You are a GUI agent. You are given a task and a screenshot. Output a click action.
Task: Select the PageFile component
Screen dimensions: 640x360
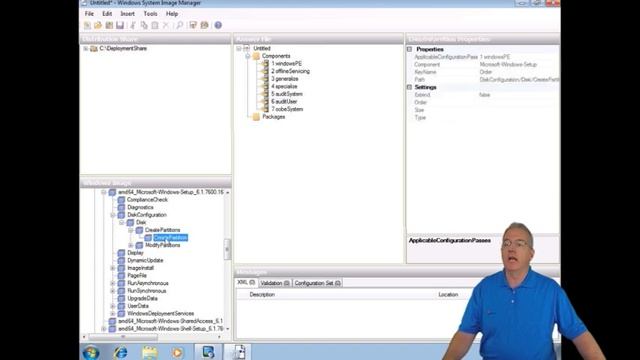[137, 276]
